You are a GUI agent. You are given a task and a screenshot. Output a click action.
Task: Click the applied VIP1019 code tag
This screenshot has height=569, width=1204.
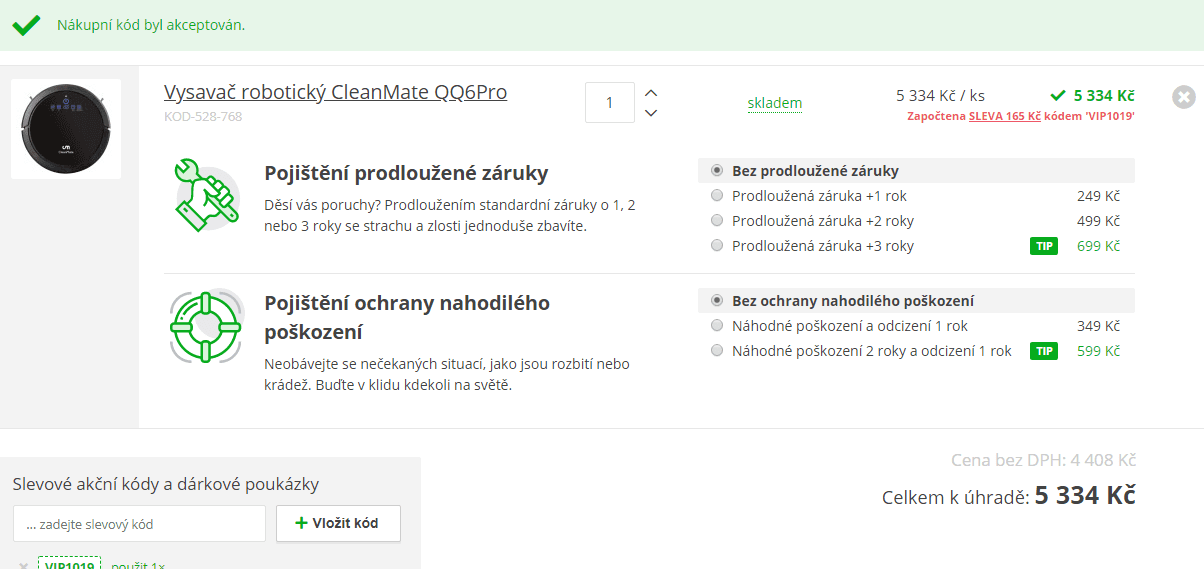point(69,565)
